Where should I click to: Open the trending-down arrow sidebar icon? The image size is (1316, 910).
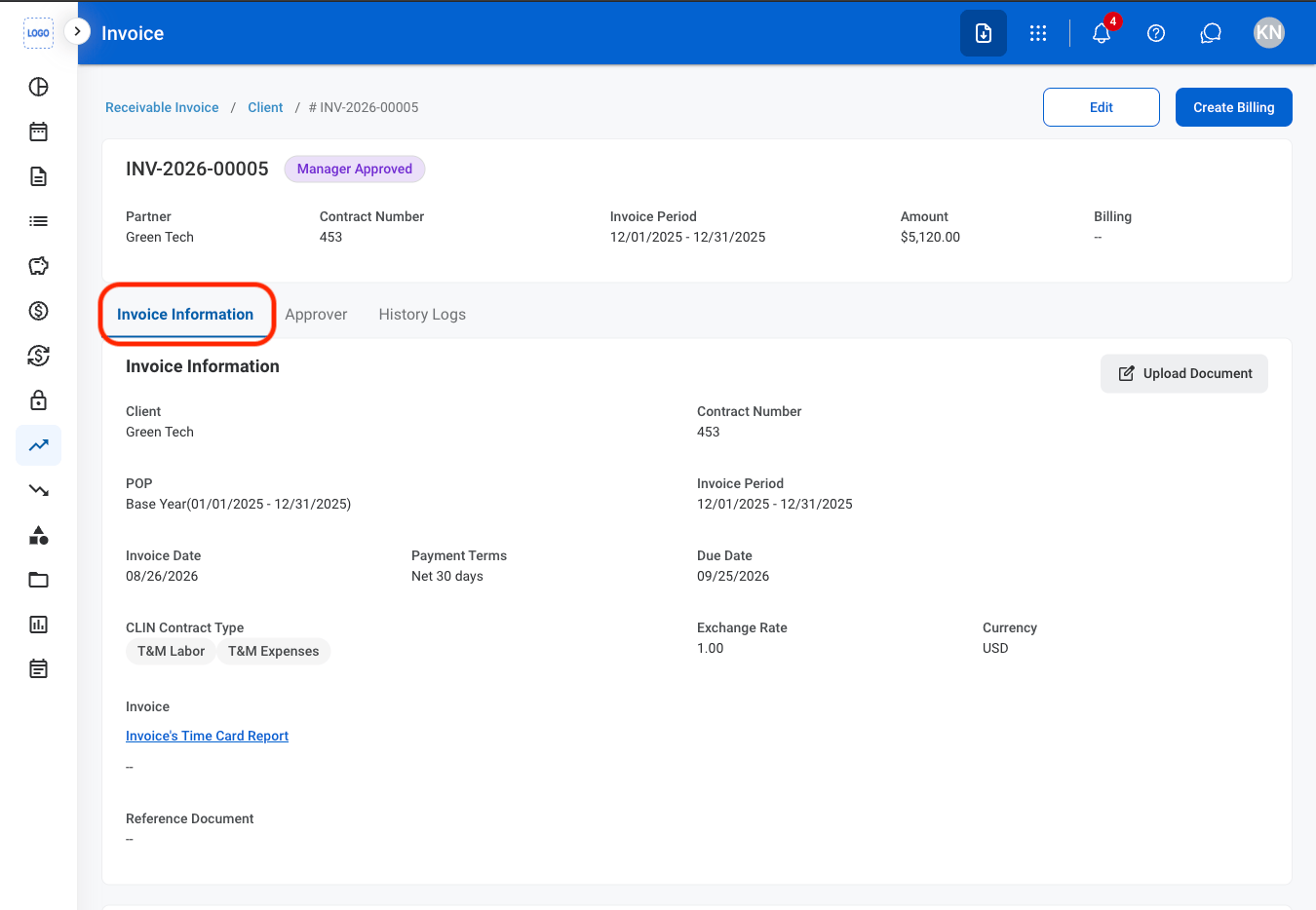(x=38, y=490)
